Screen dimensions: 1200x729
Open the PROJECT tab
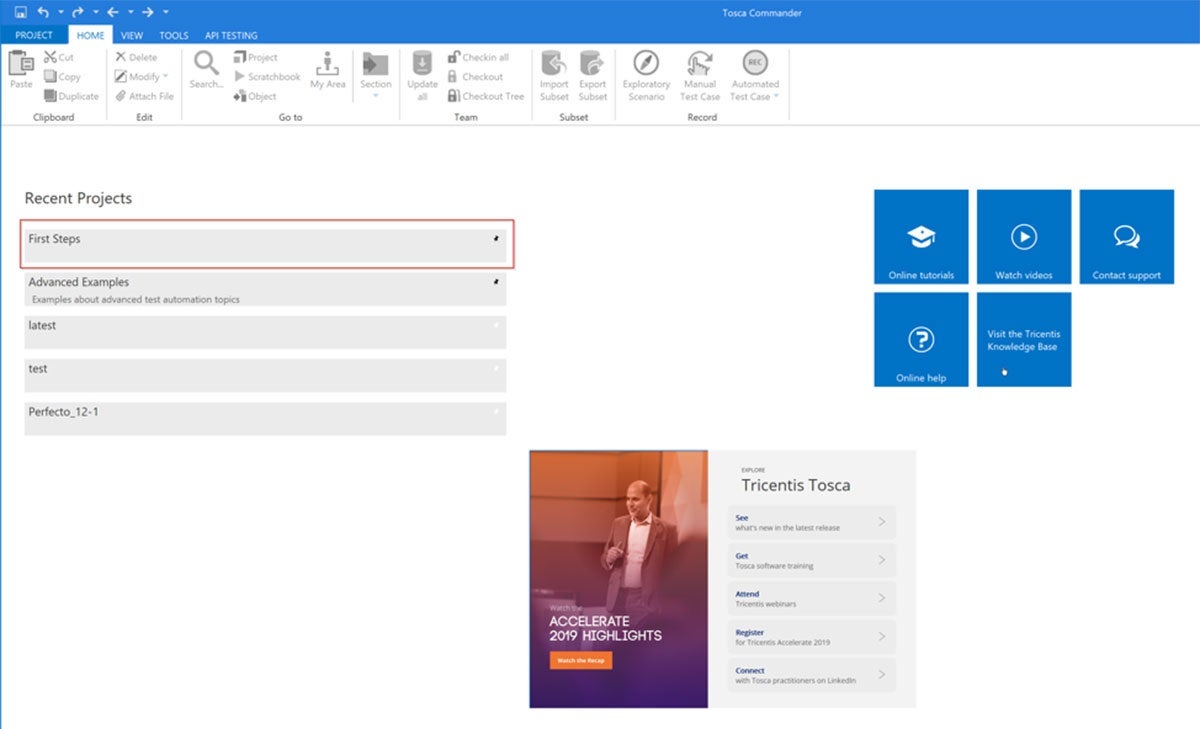click(x=34, y=35)
